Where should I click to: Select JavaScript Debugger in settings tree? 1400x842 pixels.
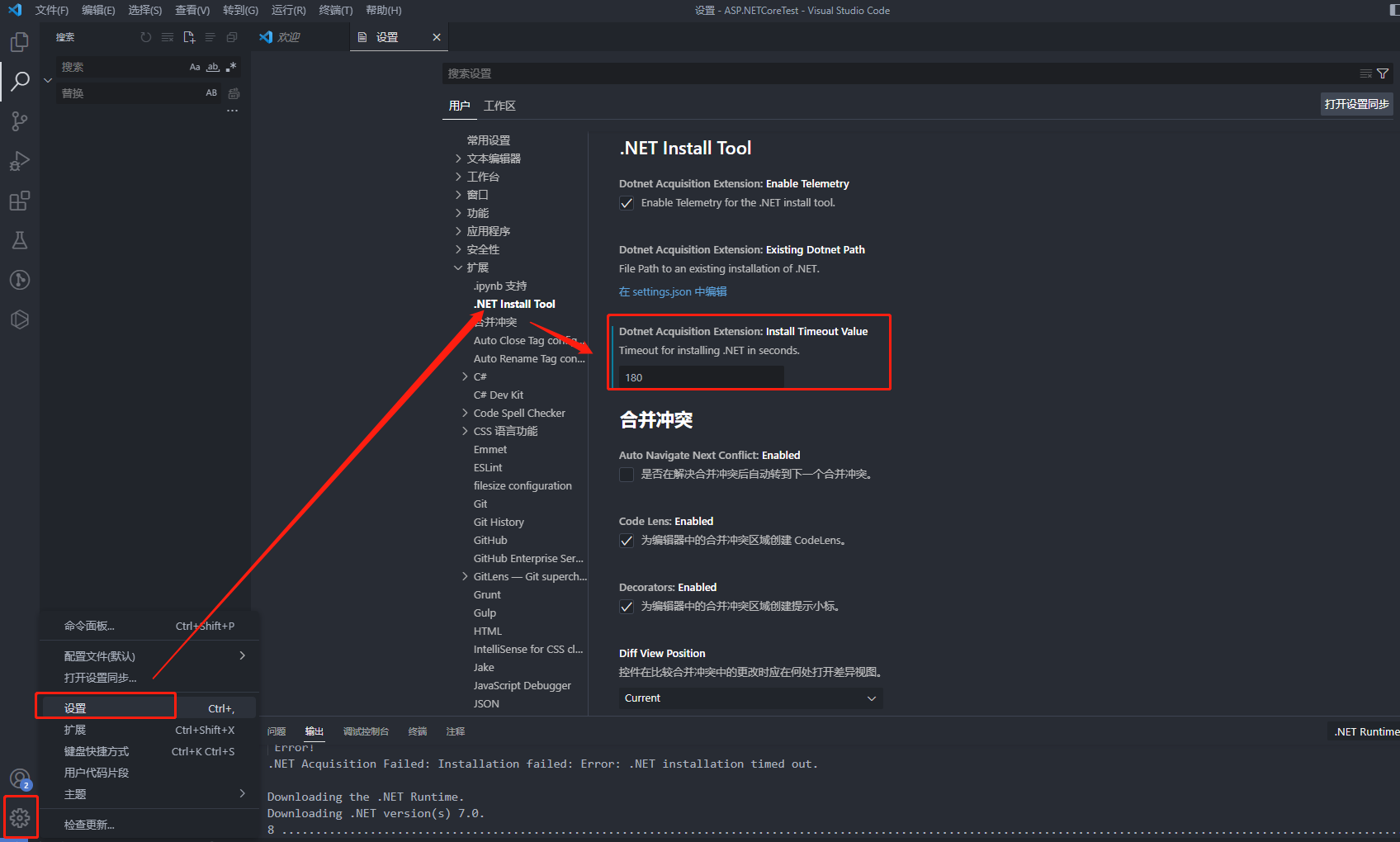click(523, 685)
